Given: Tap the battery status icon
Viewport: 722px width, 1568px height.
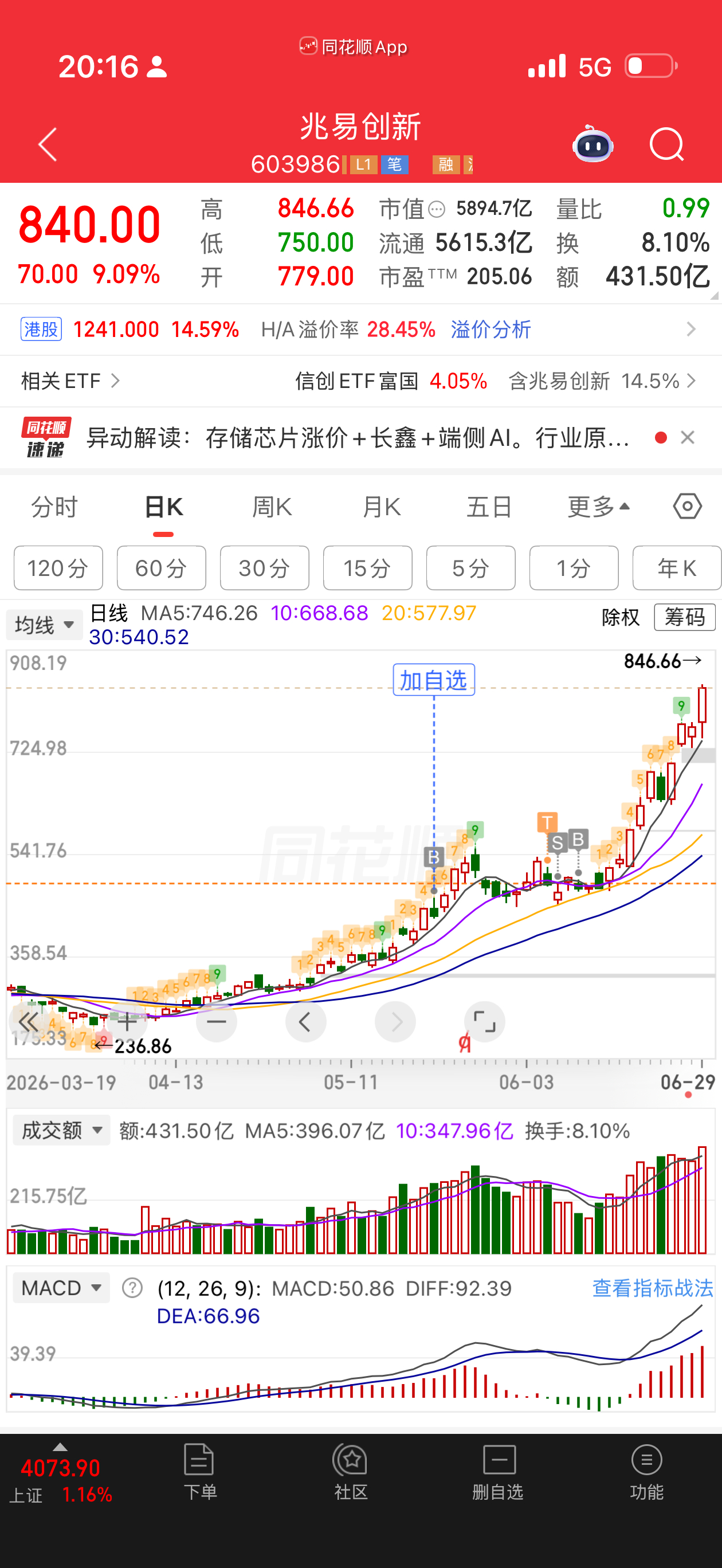Looking at the screenshot, I should (652, 66).
